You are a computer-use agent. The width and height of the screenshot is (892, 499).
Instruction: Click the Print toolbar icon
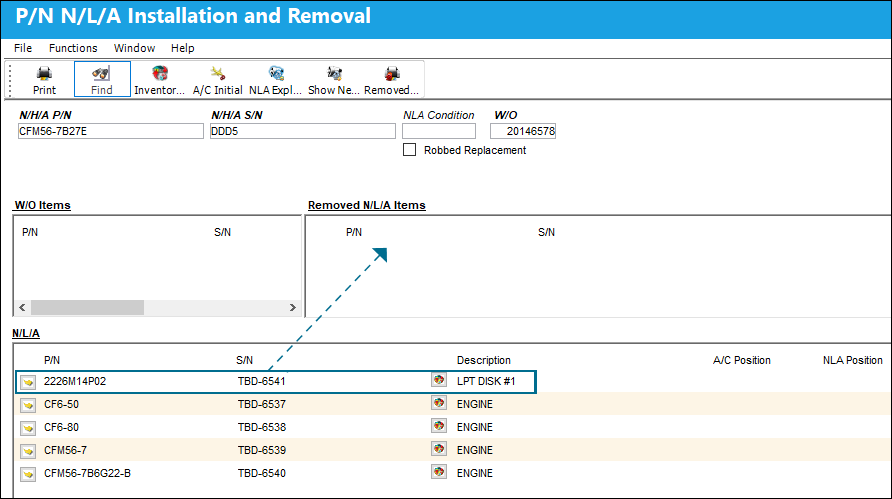click(x=44, y=73)
